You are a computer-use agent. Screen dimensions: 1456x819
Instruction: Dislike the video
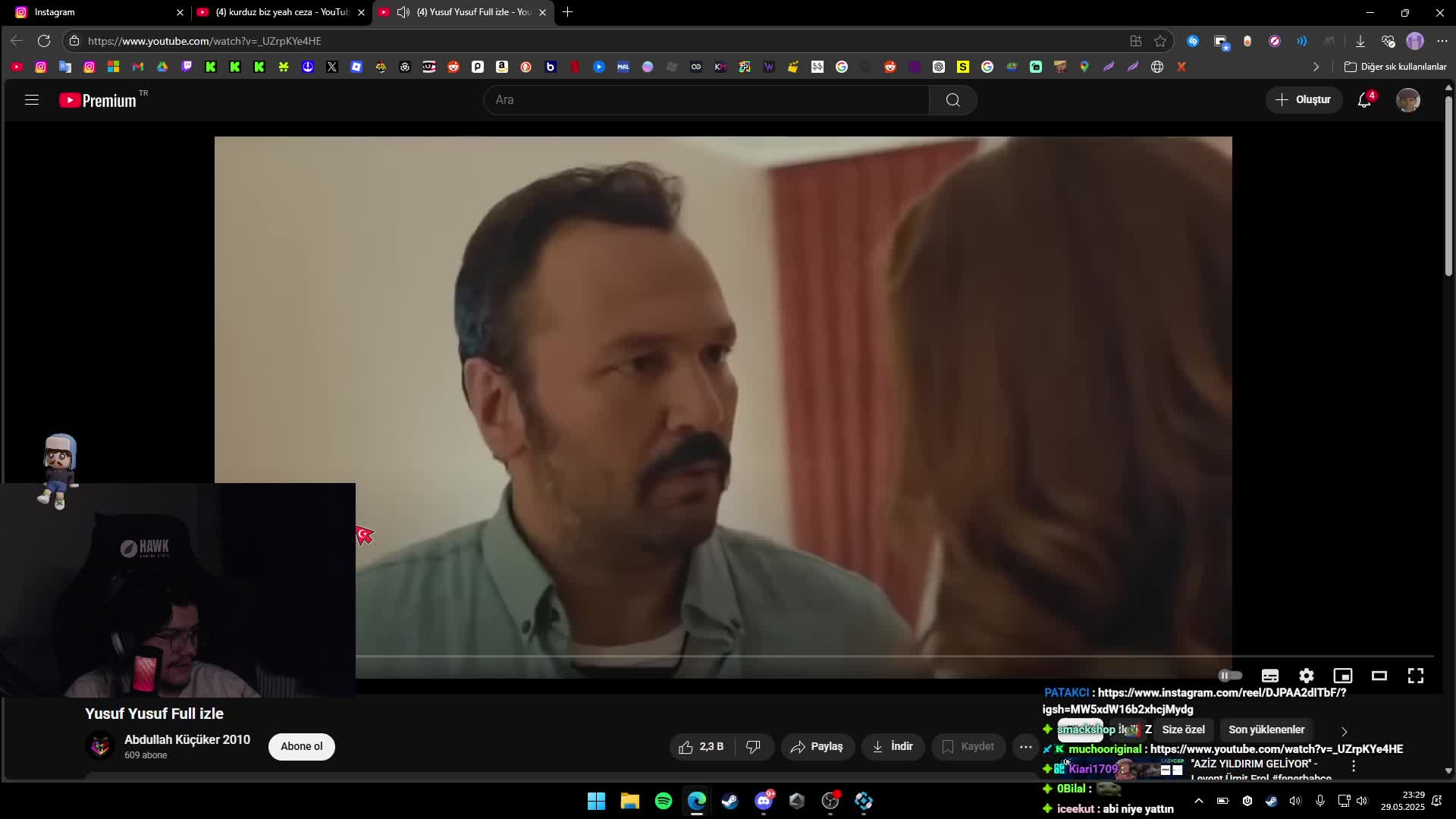pyautogui.click(x=754, y=747)
